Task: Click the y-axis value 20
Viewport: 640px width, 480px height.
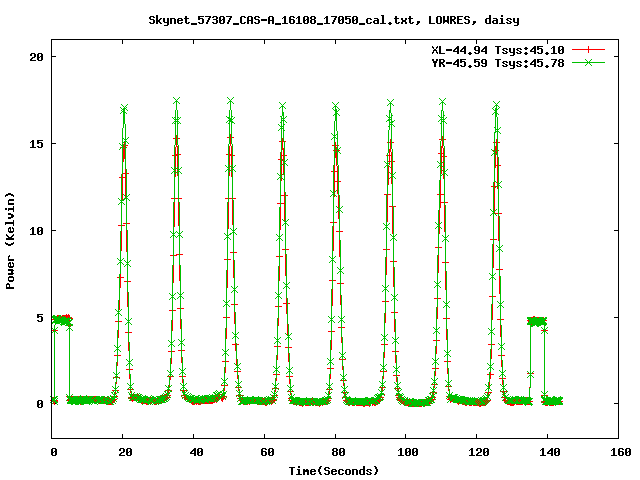Action: [x=36, y=57]
